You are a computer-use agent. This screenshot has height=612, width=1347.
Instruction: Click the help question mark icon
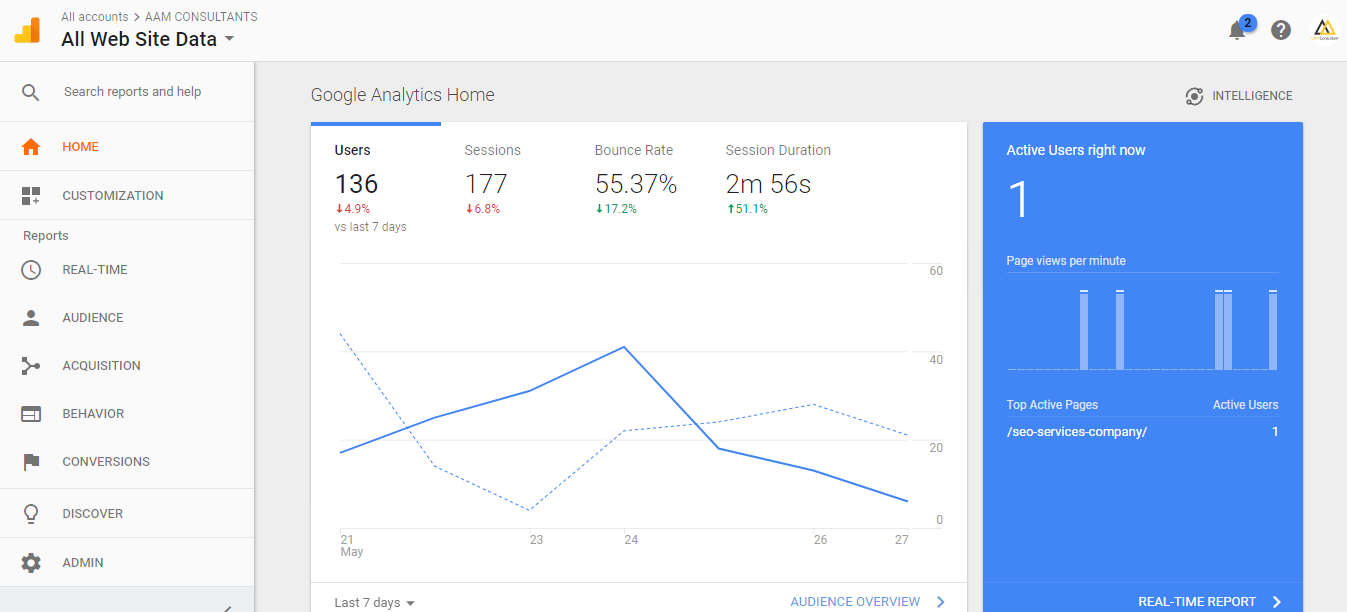pyautogui.click(x=1281, y=30)
